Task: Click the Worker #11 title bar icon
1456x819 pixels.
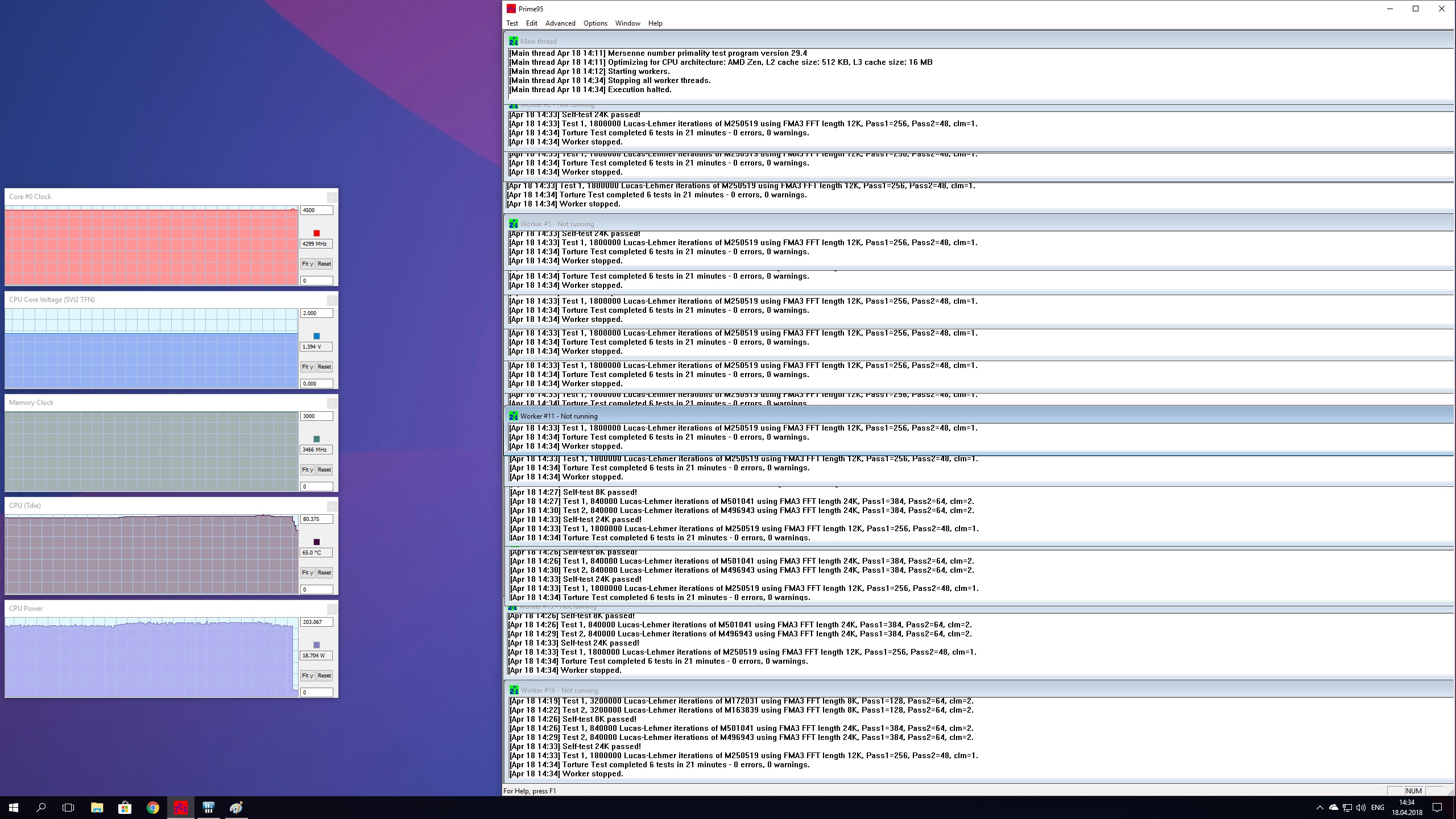Action: pyautogui.click(x=514, y=416)
